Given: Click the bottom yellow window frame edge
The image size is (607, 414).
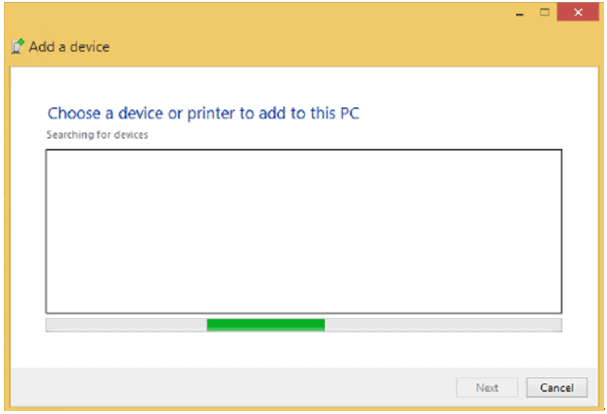Looking at the screenshot, I should [x=303, y=408].
